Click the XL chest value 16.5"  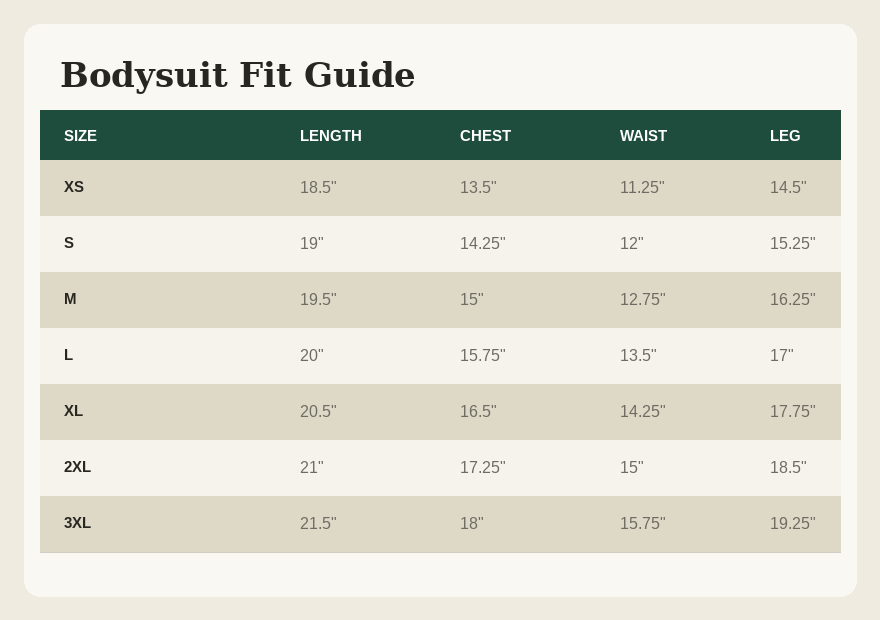pyautogui.click(x=478, y=412)
